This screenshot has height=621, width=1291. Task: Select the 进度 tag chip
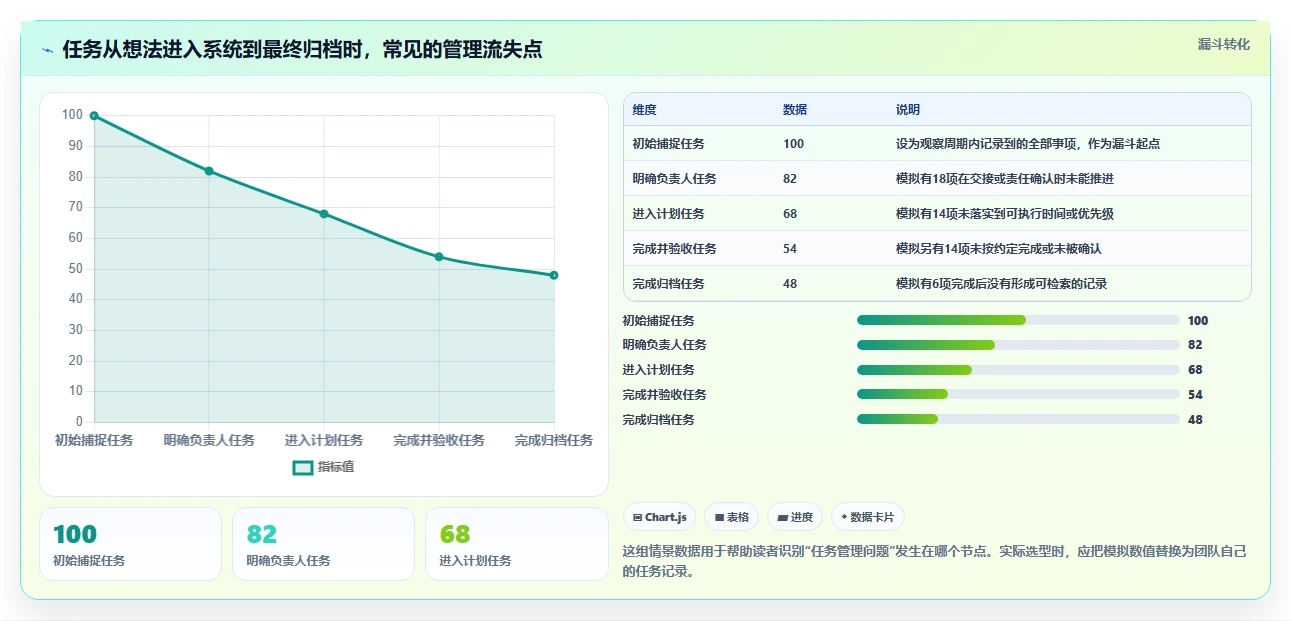[795, 517]
